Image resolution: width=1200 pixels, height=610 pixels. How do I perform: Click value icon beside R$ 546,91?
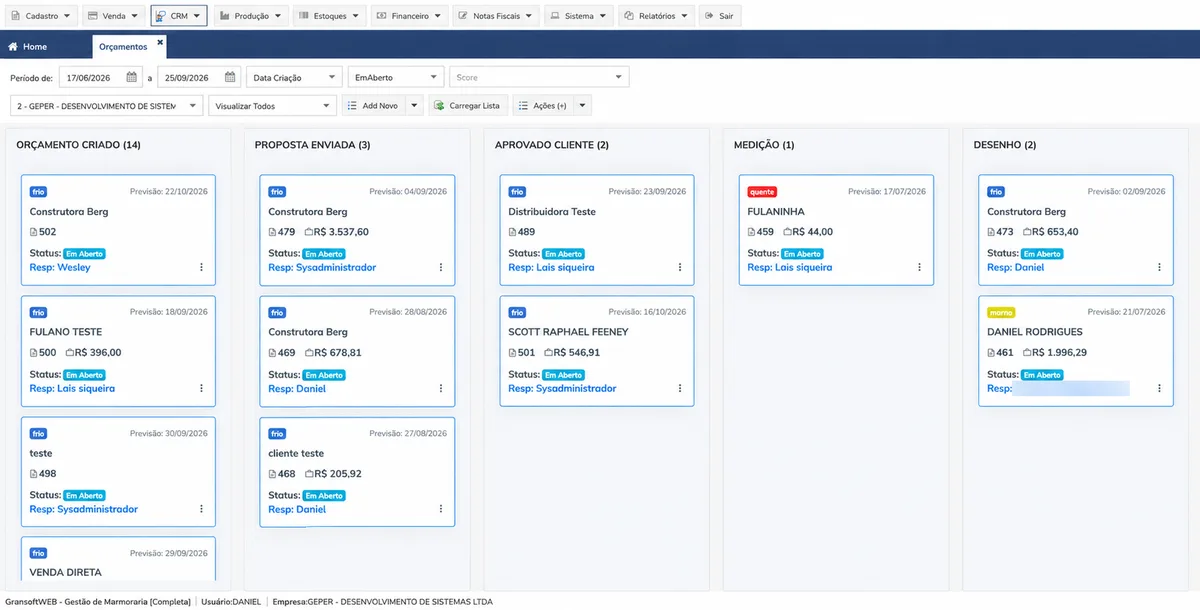[x=549, y=353]
